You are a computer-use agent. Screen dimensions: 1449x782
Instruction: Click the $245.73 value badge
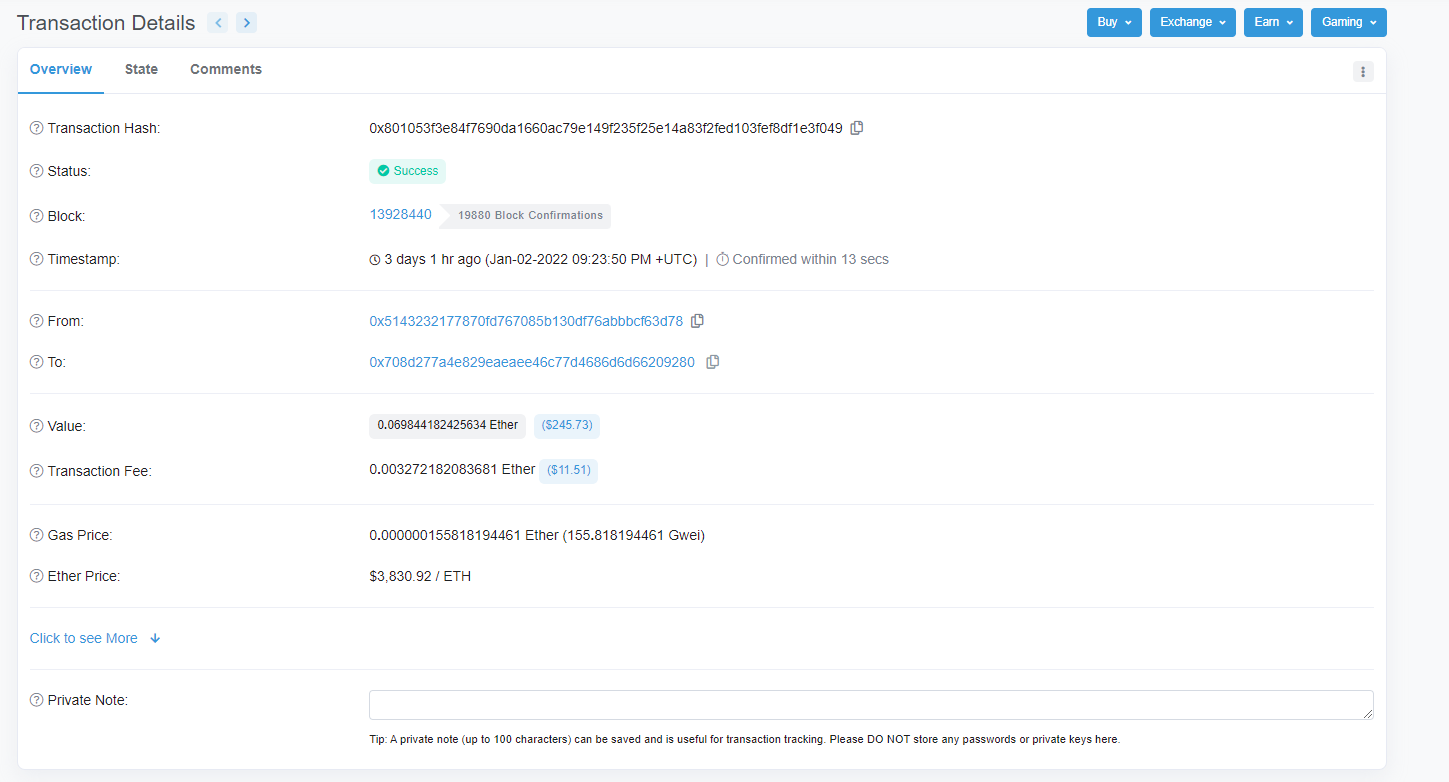tap(567, 425)
